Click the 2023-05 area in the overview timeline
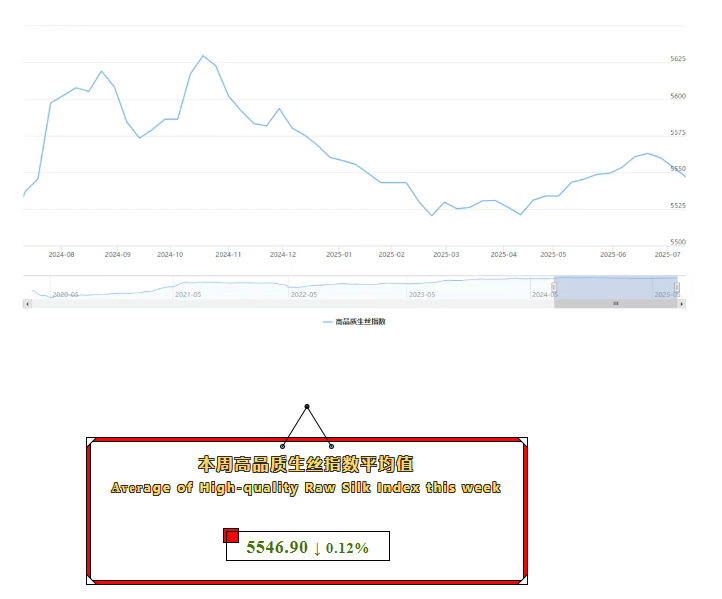Viewport: 722px width, 599px height. point(422,294)
